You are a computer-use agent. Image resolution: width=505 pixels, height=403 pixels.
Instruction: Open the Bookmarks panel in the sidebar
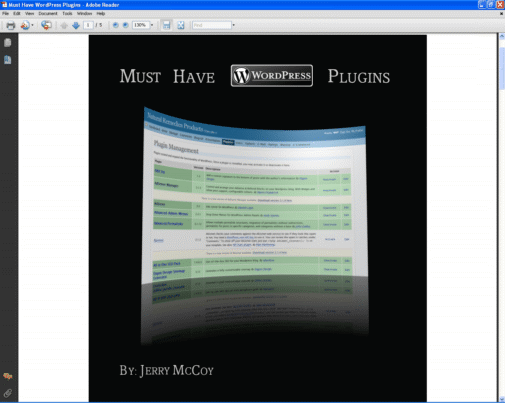pos(8,60)
